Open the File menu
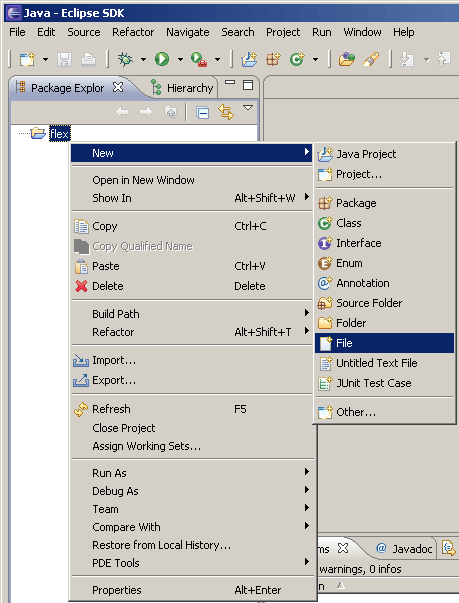 point(17,32)
